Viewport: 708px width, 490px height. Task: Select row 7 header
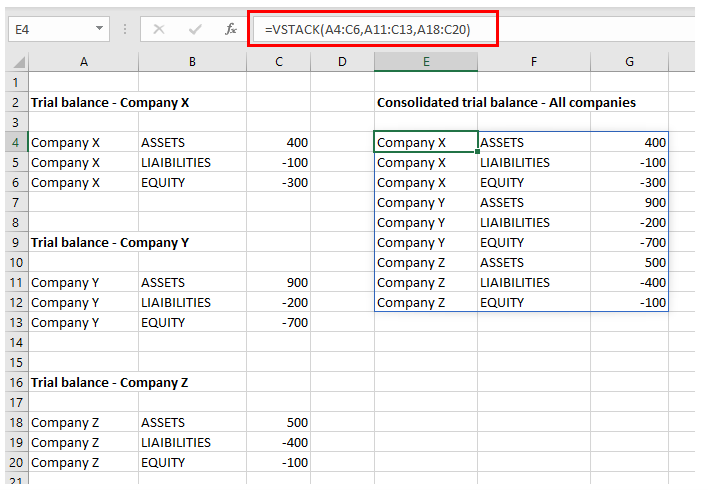pyautogui.click(x=16, y=202)
